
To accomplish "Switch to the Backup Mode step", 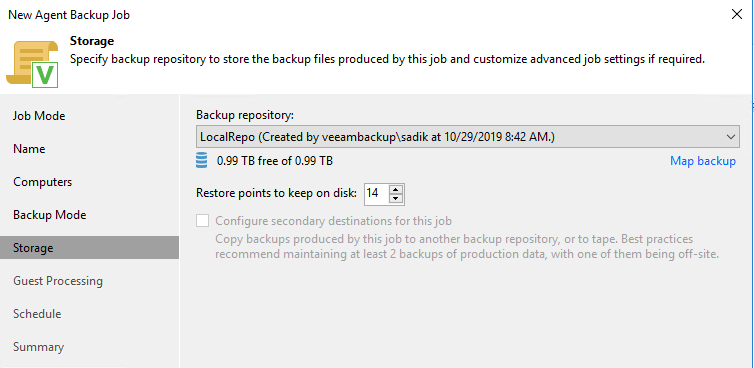I will 50,215.
